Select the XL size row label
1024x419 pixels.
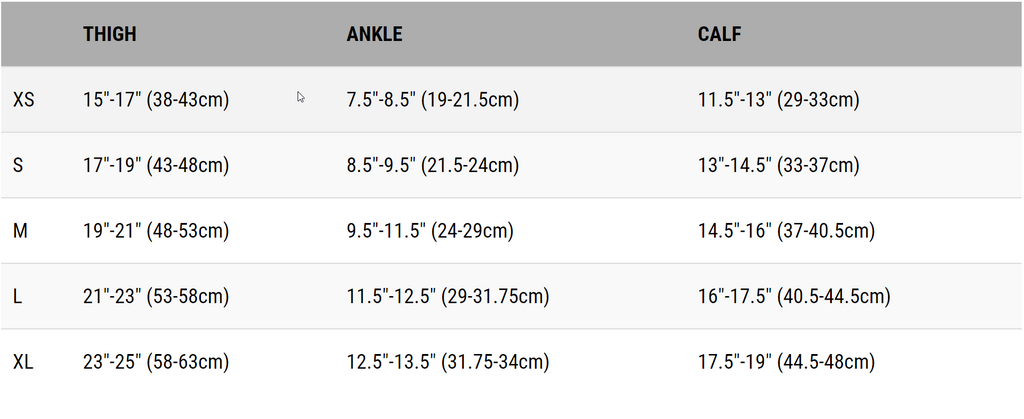click(x=24, y=362)
